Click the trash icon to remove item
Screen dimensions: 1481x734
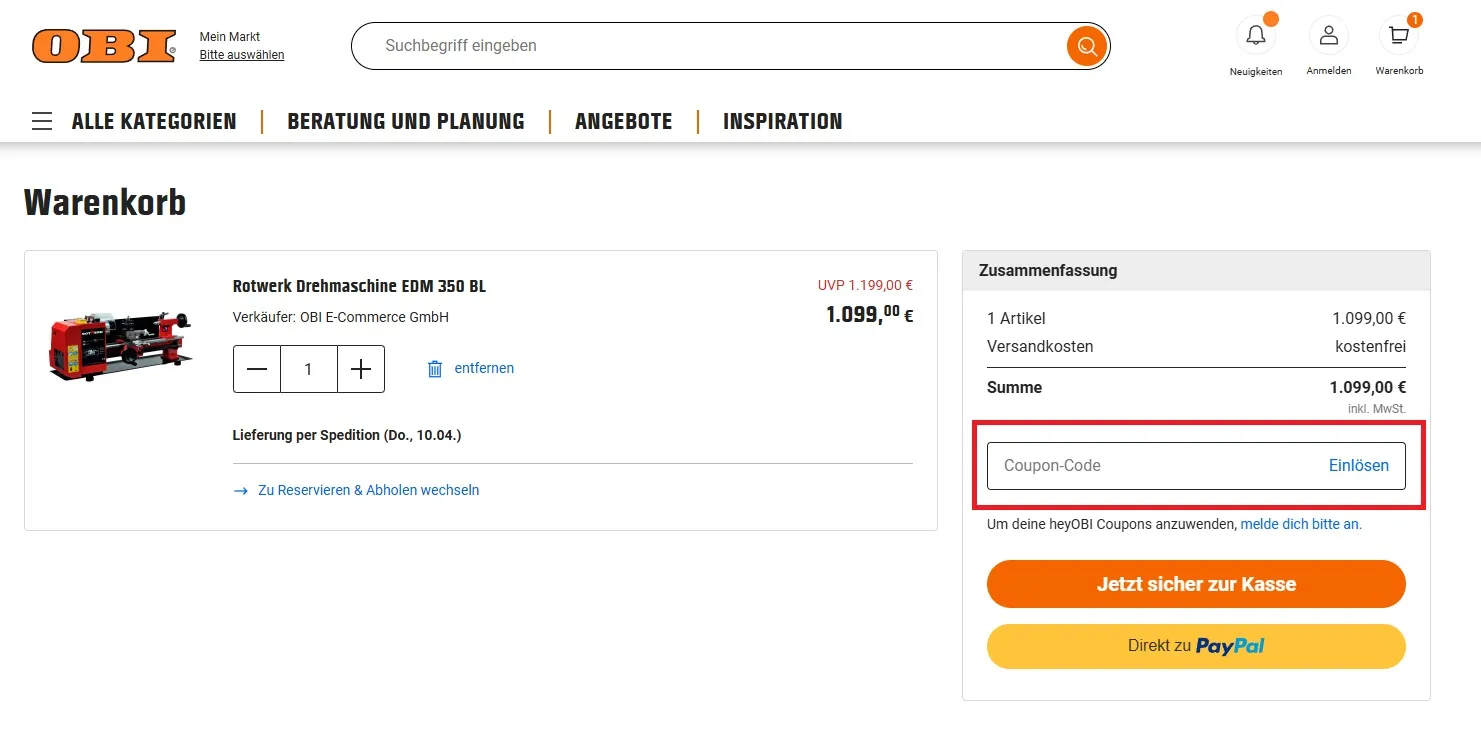(435, 369)
